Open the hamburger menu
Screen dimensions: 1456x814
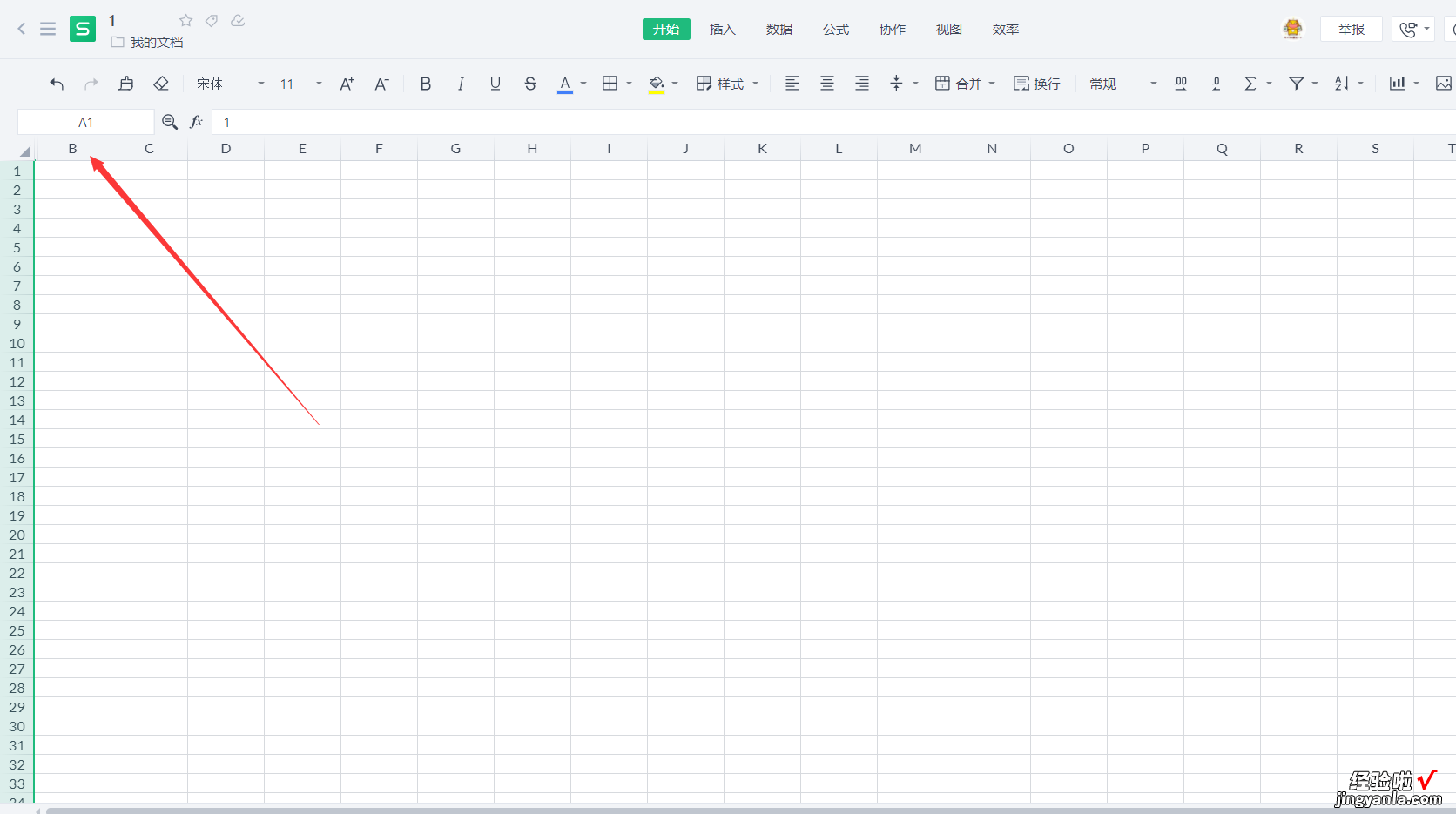pos(48,29)
